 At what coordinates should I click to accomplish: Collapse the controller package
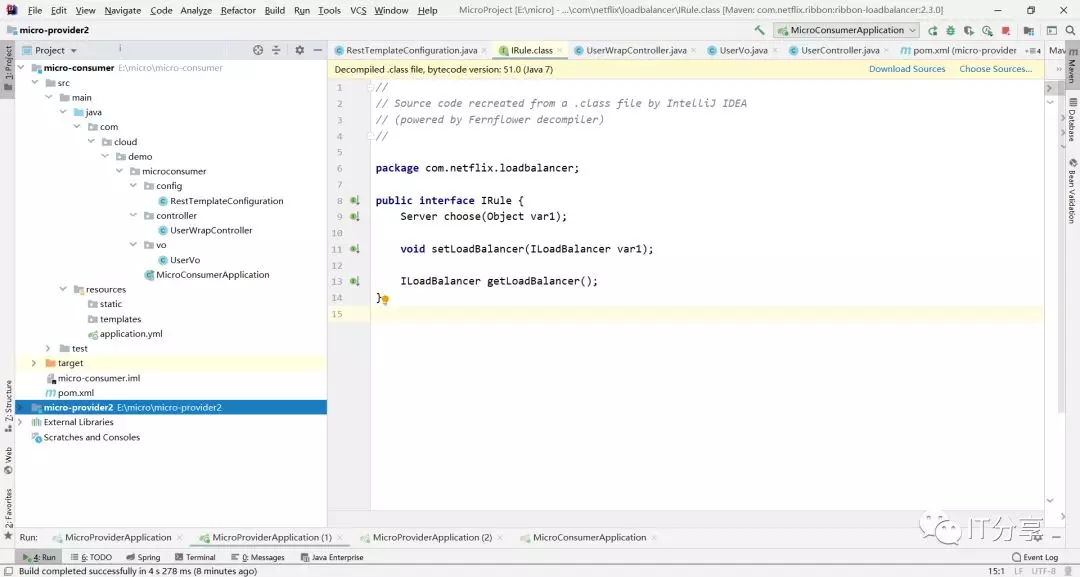pos(134,216)
